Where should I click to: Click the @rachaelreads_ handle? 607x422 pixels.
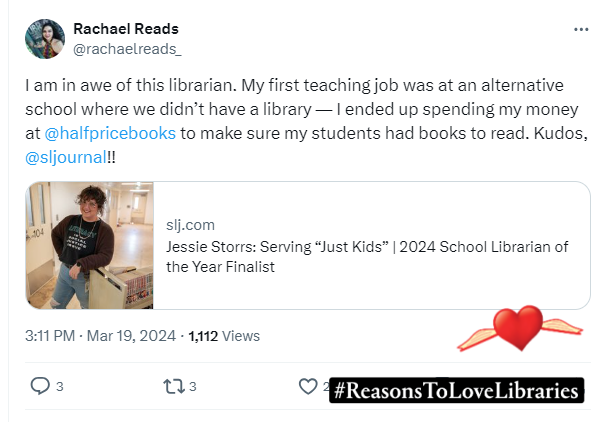tap(127, 47)
